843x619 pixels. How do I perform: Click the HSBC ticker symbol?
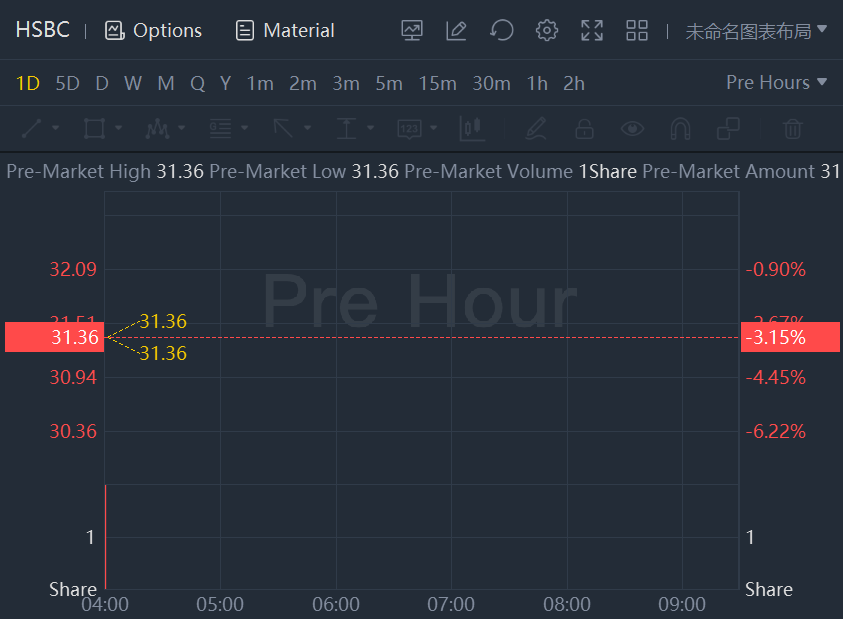[x=42, y=30]
